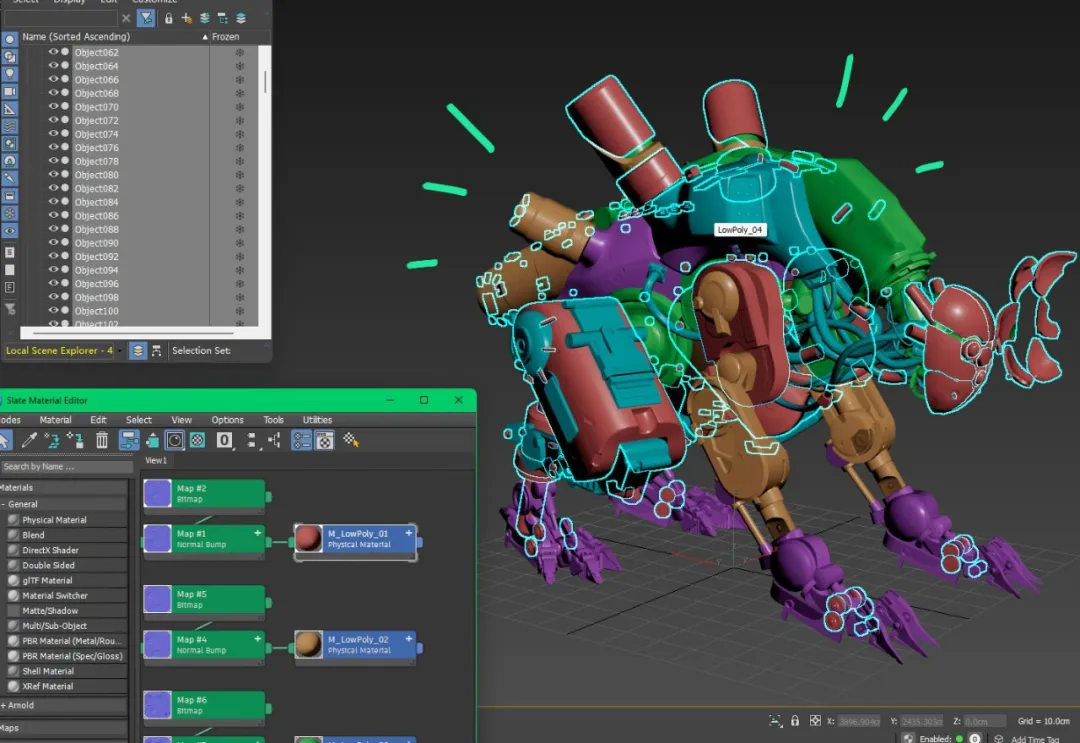This screenshot has width=1080, height=743.
Task: Toggle visibility of Object080
Action: point(54,175)
